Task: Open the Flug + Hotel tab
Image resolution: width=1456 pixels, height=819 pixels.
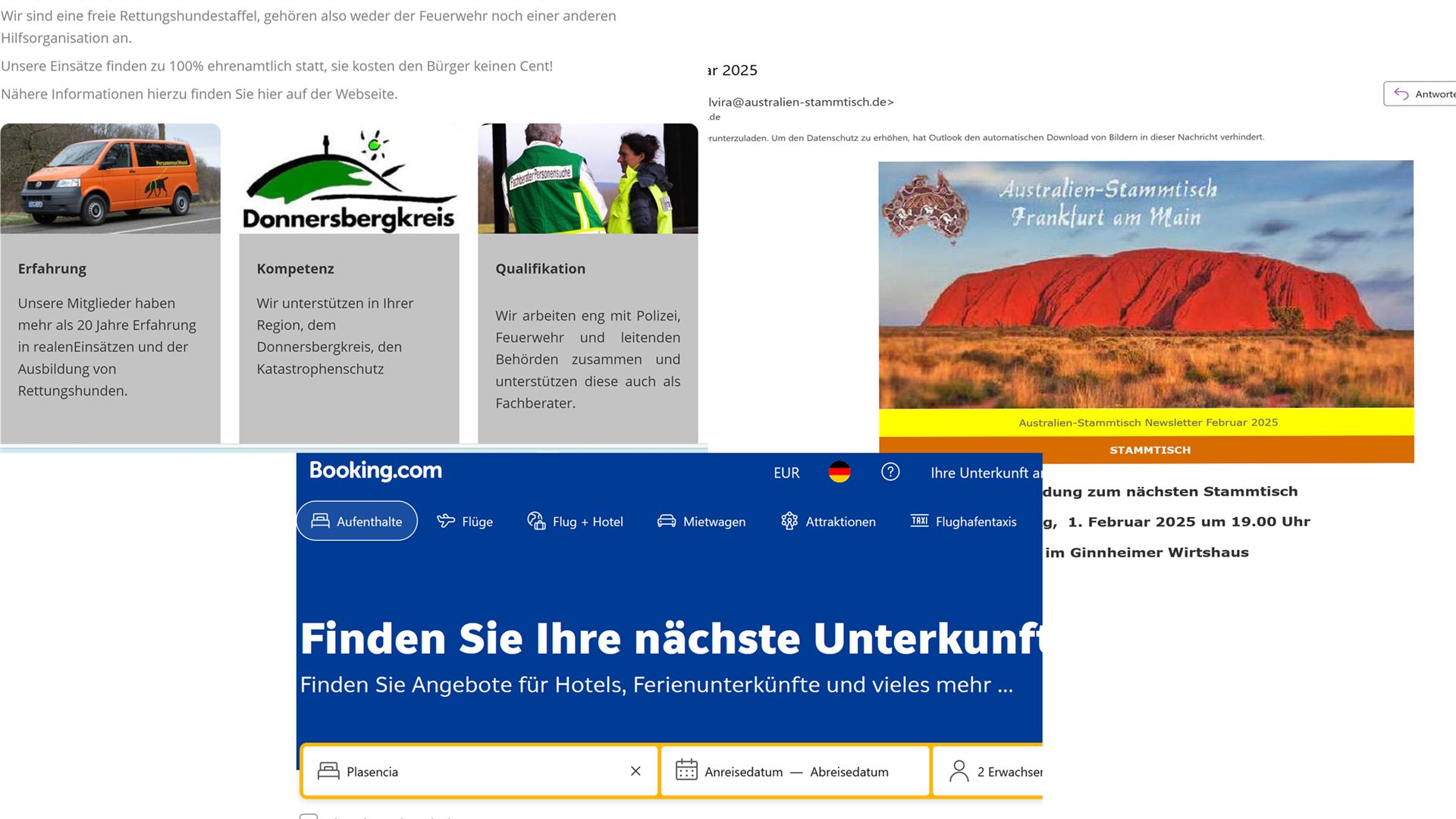Action: (x=575, y=521)
